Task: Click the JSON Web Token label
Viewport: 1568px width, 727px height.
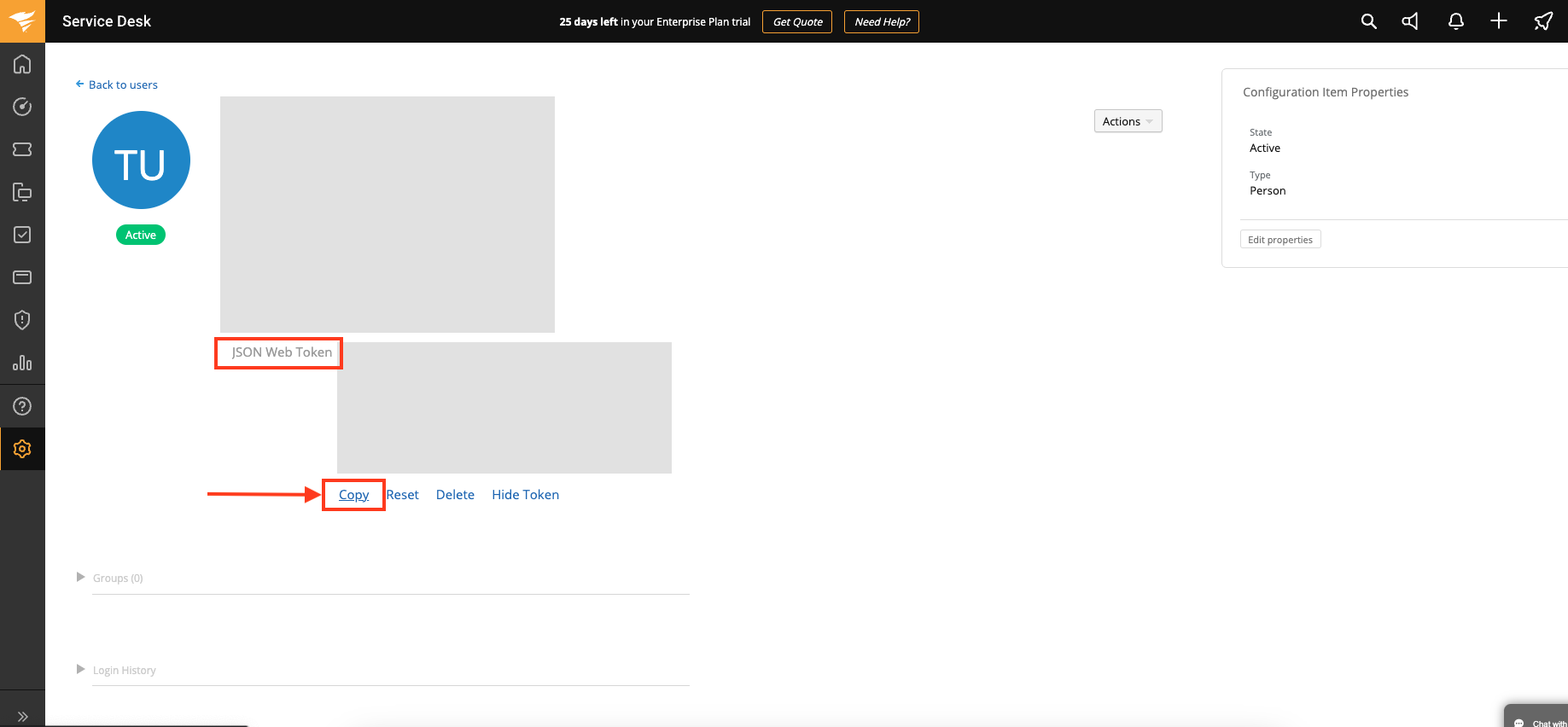Action: (x=282, y=352)
